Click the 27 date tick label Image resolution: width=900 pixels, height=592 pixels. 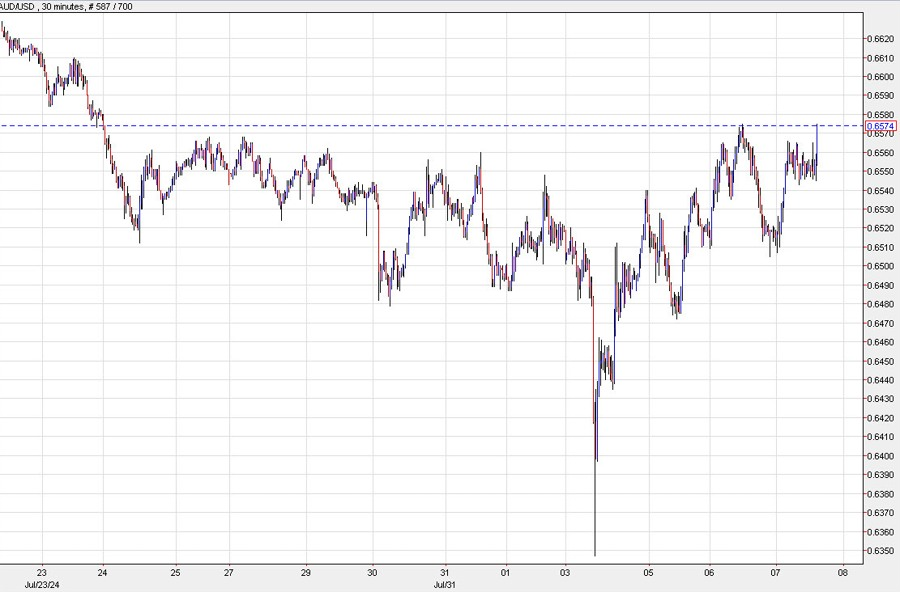(x=229, y=572)
